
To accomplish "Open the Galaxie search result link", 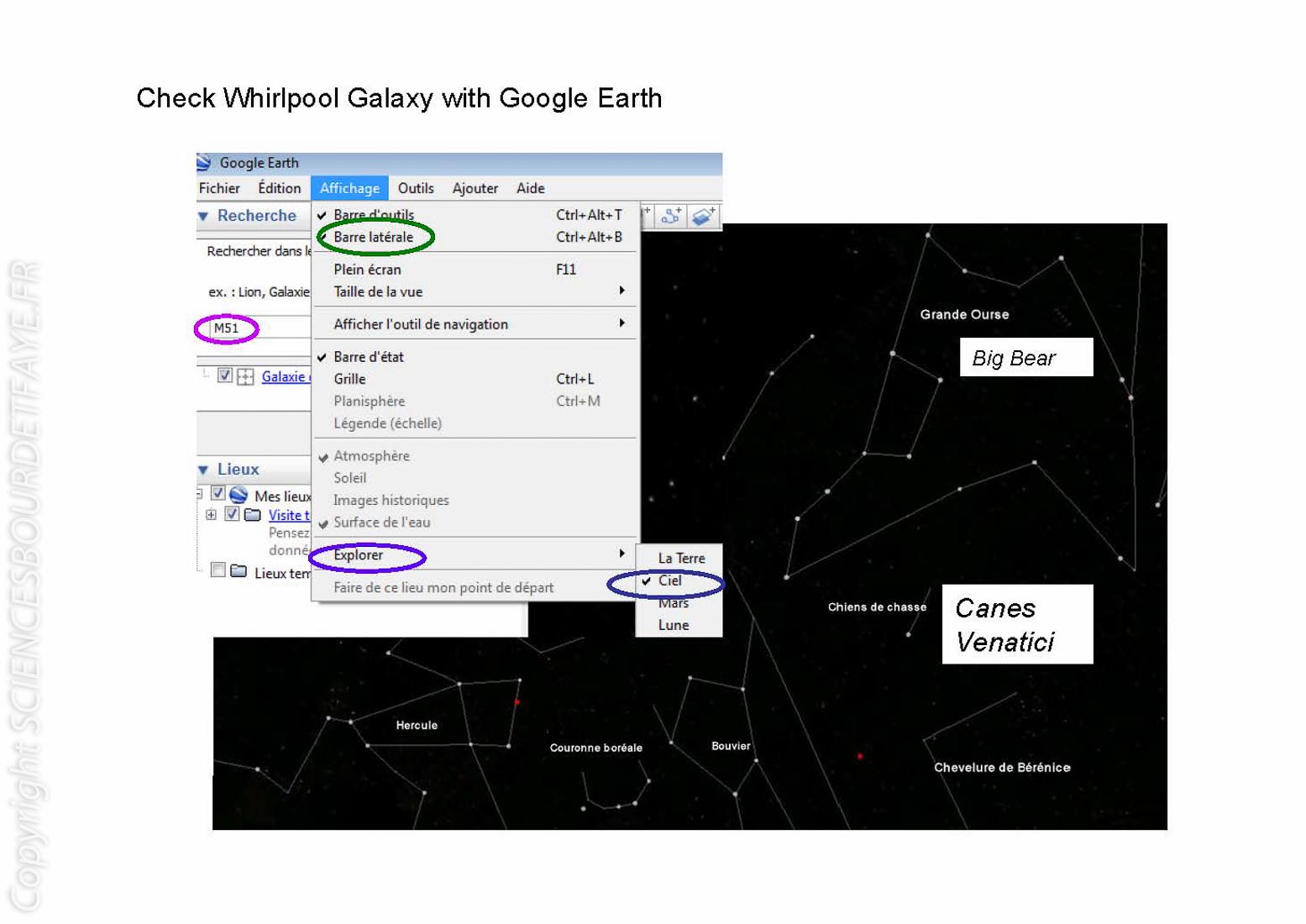I will pyautogui.click(x=284, y=376).
